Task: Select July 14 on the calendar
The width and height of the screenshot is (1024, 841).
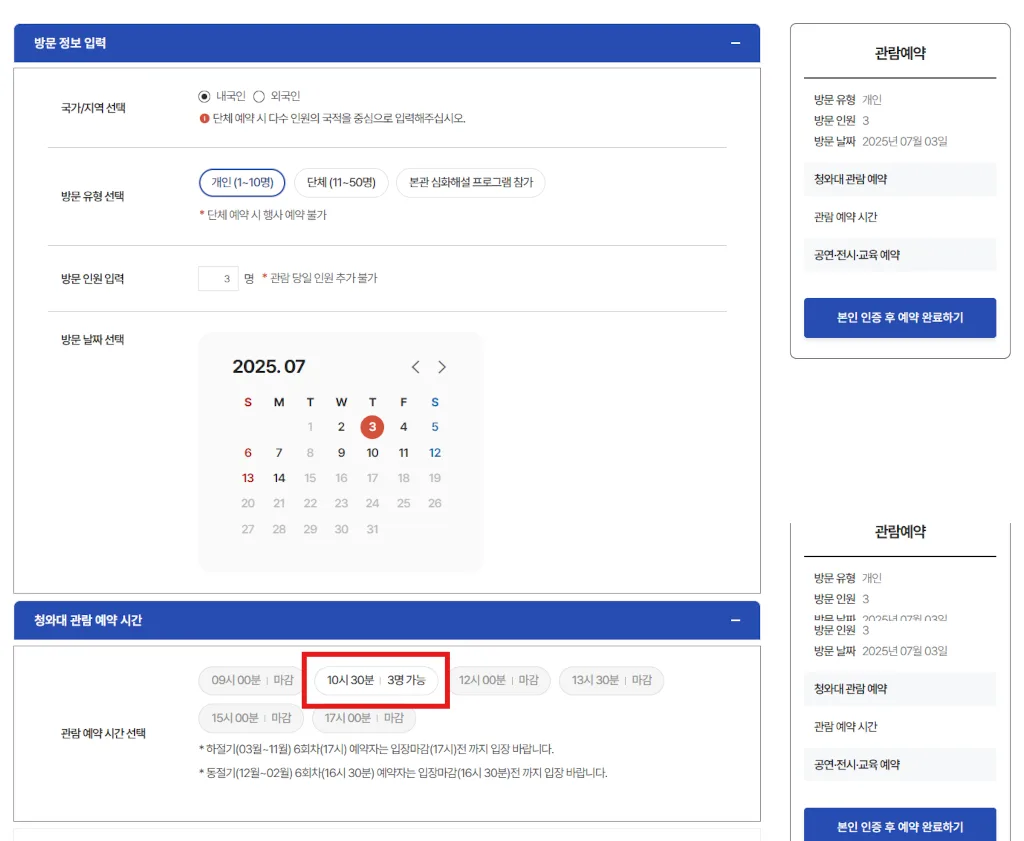Action: pyautogui.click(x=279, y=478)
